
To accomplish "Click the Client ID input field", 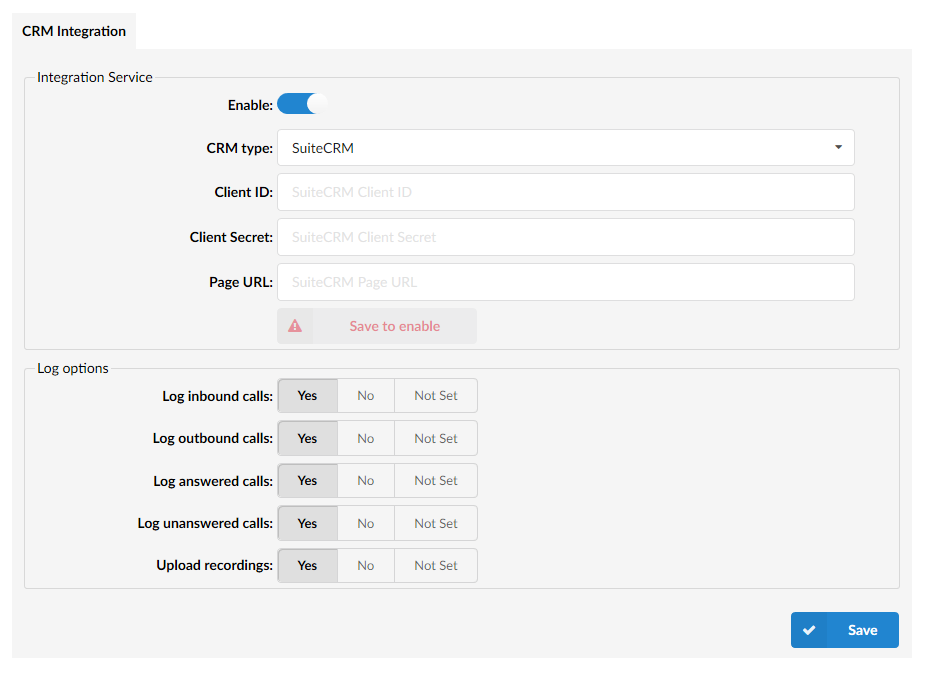I will pyautogui.click(x=565, y=192).
